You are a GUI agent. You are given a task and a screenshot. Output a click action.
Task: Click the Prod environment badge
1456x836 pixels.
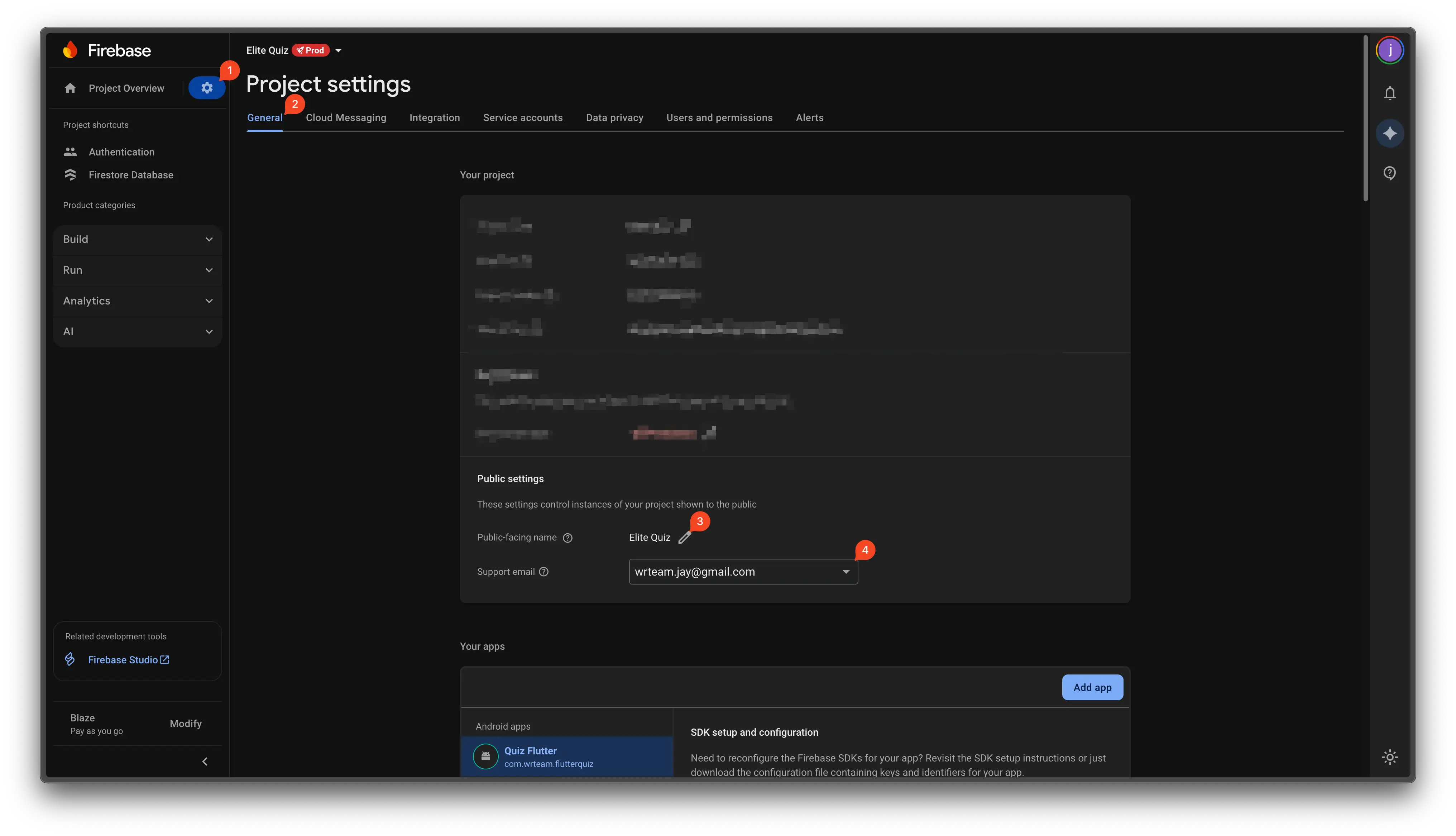point(311,51)
